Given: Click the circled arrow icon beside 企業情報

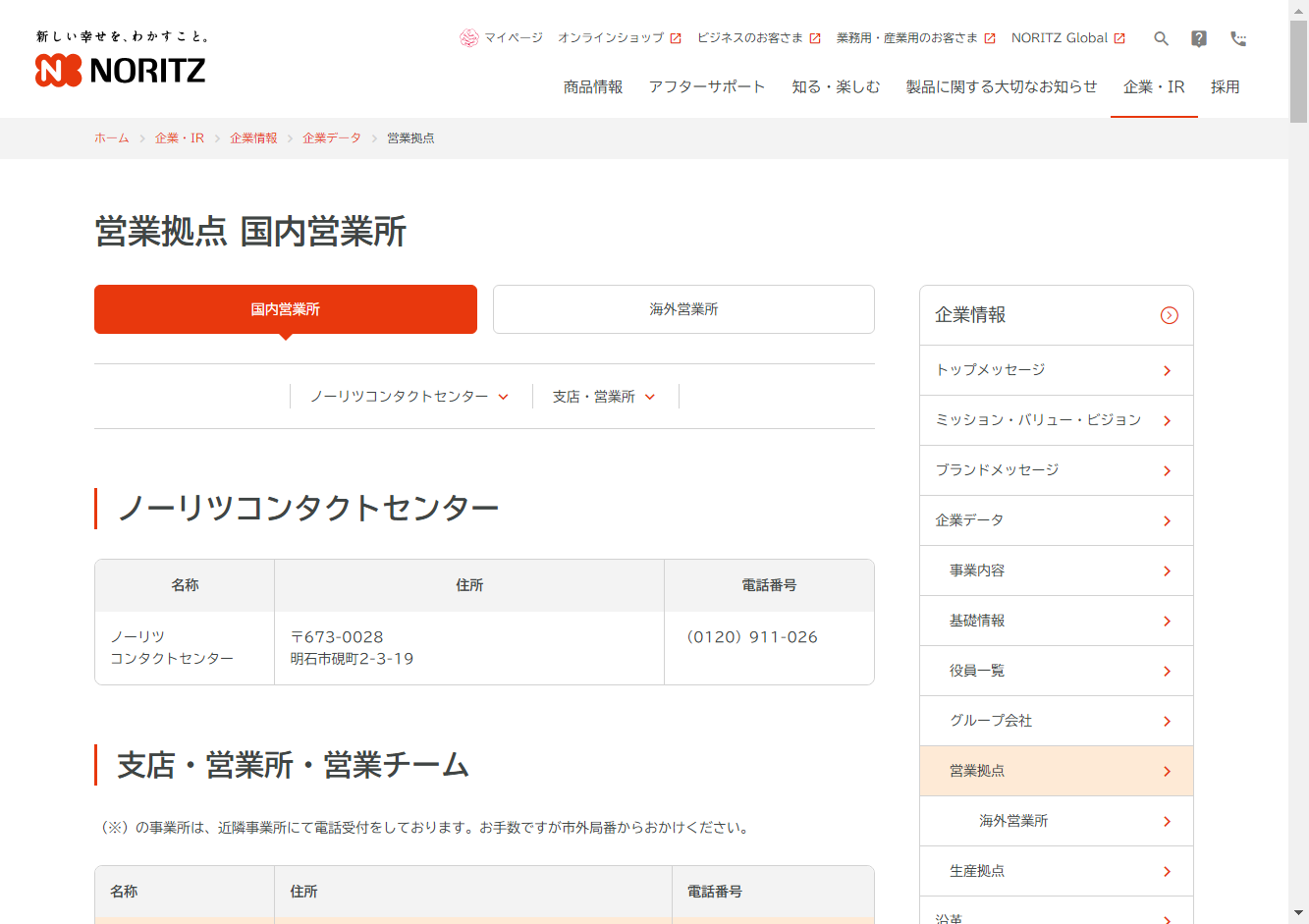Looking at the screenshot, I should 1169,315.
